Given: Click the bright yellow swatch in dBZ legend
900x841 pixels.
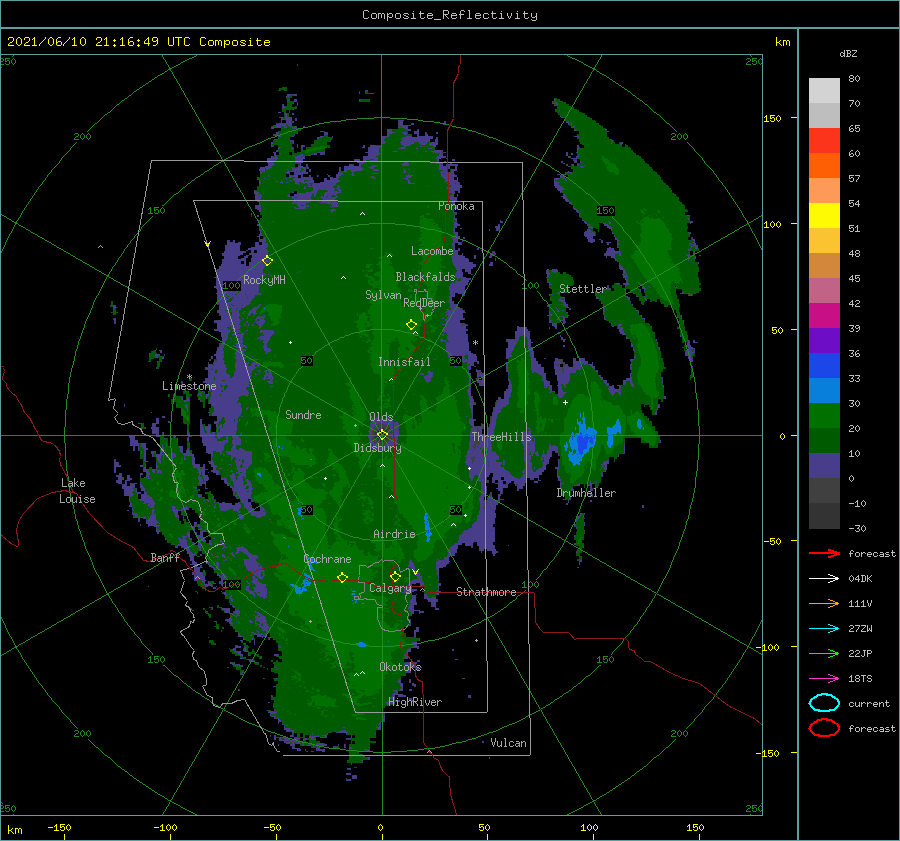Looking at the screenshot, I should pyautogui.click(x=824, y=215).
